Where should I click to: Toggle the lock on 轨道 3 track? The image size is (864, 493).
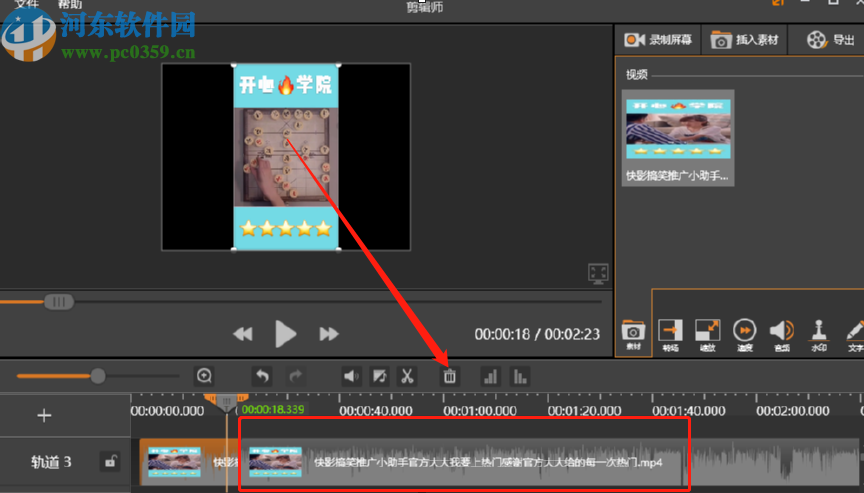coord(110,462)
